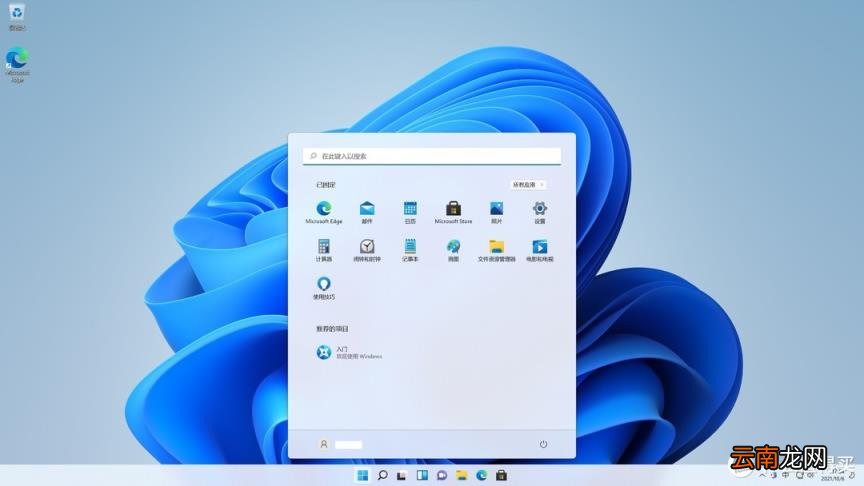Open File Explorer (文件资源管理器) in Start menu
864x486 pixels.
click(496, 250)
